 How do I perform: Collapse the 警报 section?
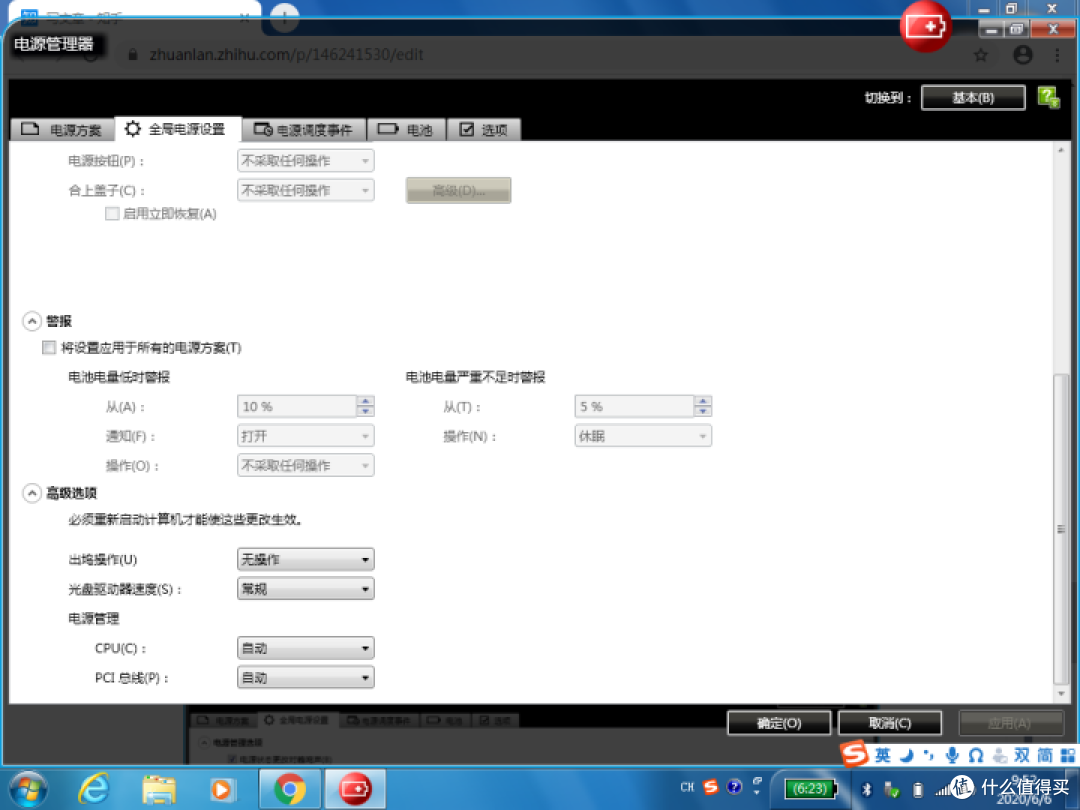coord(32,321)
